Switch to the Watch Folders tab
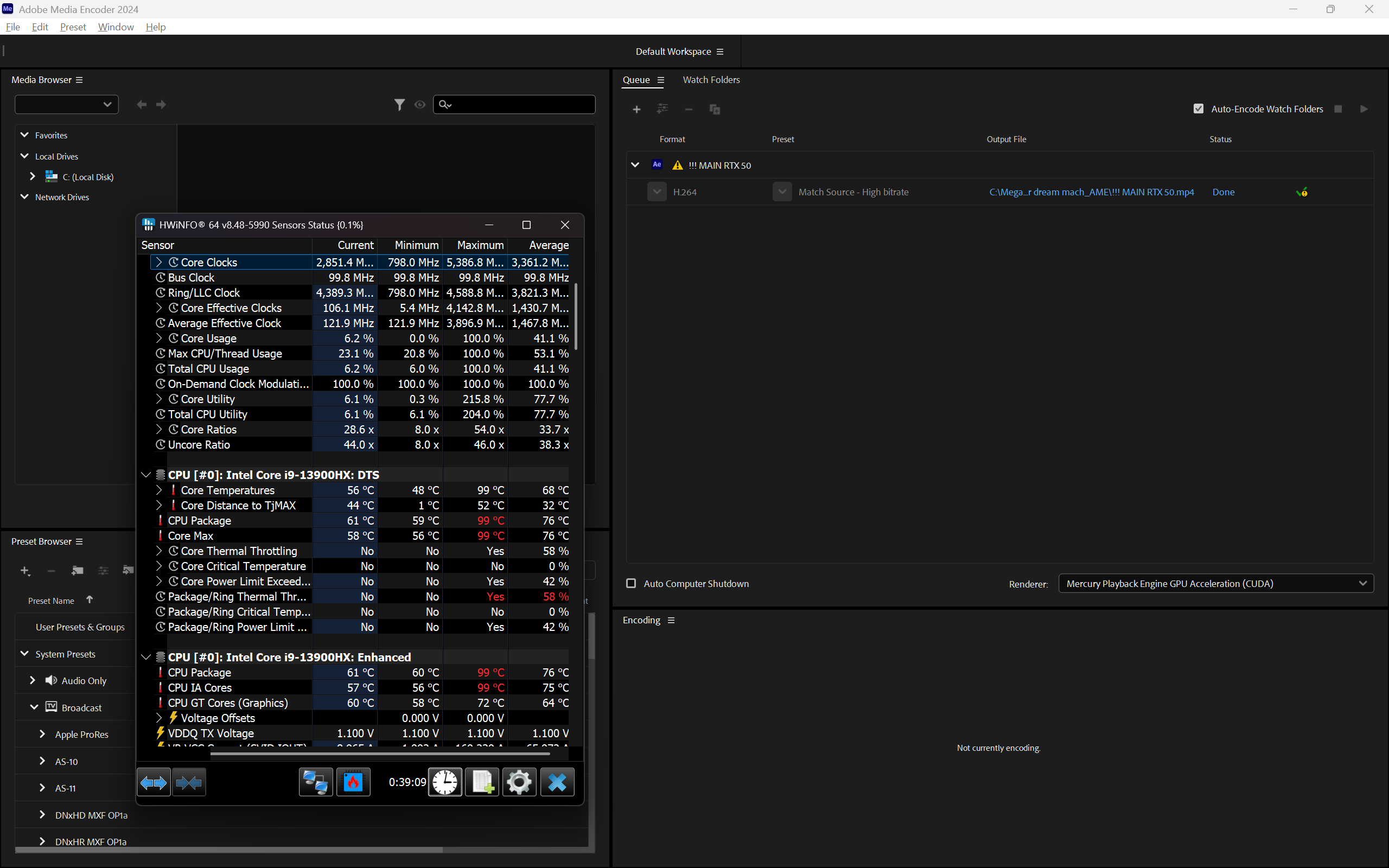The width and height of the screenshot is (1389, 868). point(711,80)
